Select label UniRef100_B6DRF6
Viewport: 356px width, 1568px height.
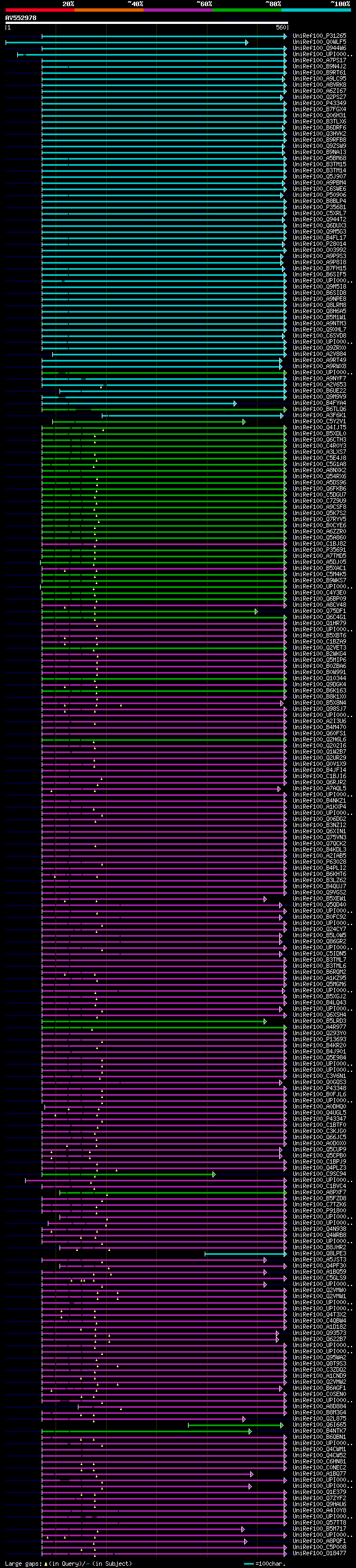pyautogui.click(x=319, y=127)
